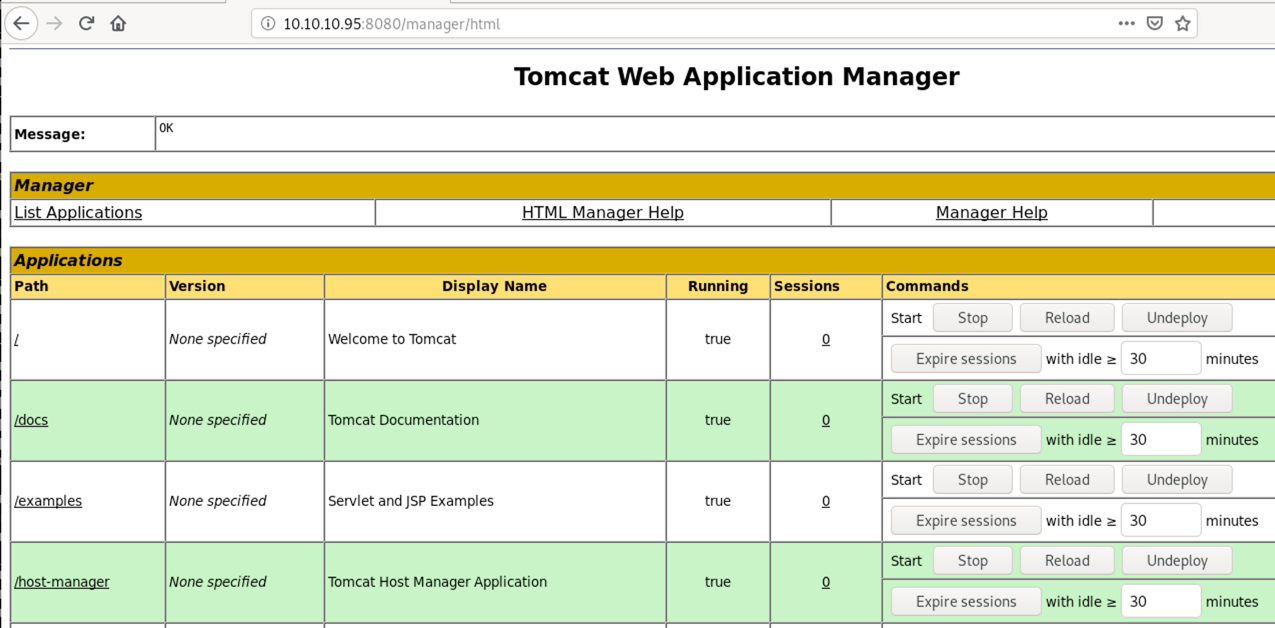Undeploy the /host-manager application
1275x628 pixels.
1176,560
